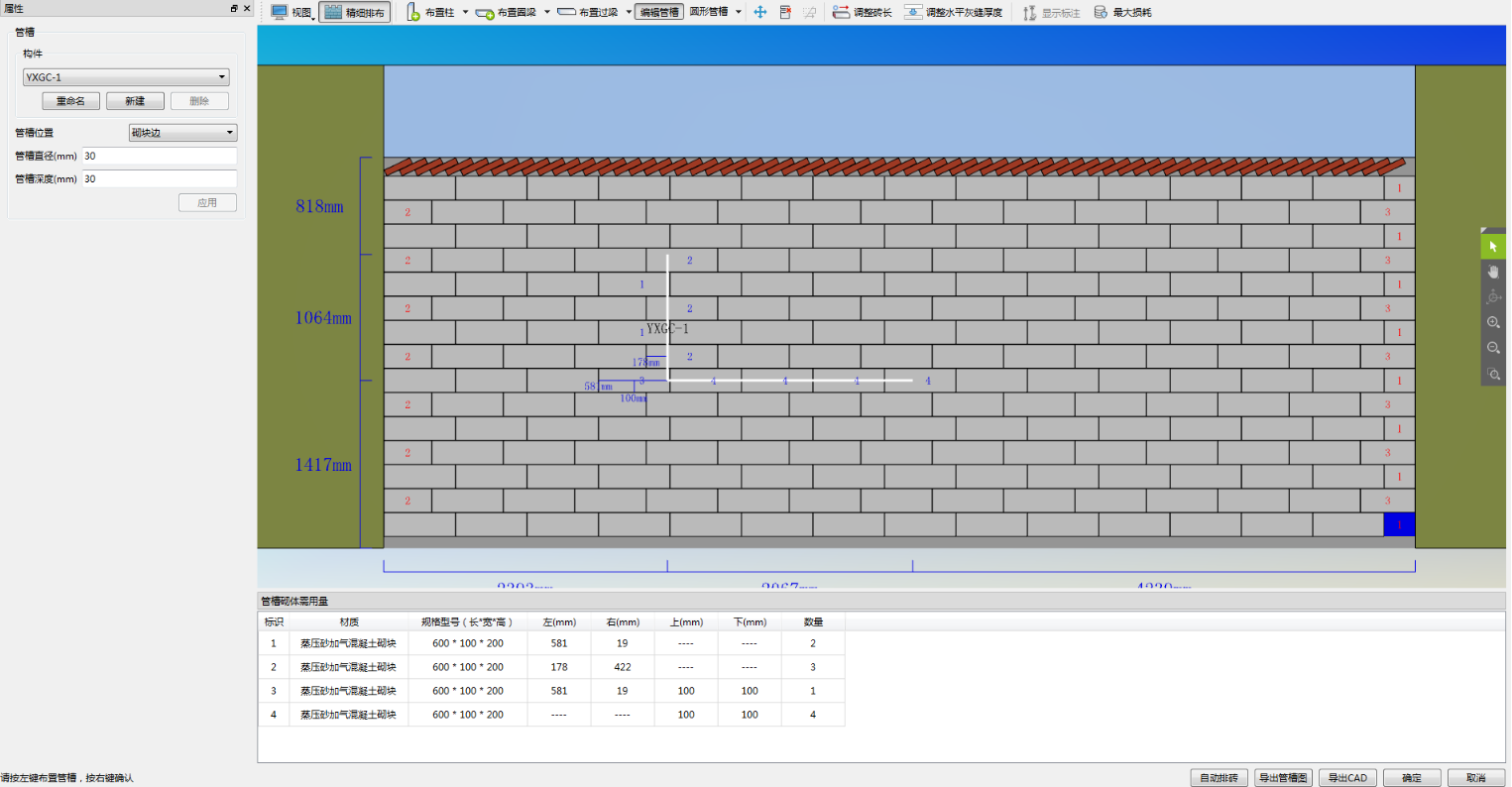The width and height of the screenshot is (1512, 787).
Task: Click the 管槽直径 input field
Action: [159, 156]
